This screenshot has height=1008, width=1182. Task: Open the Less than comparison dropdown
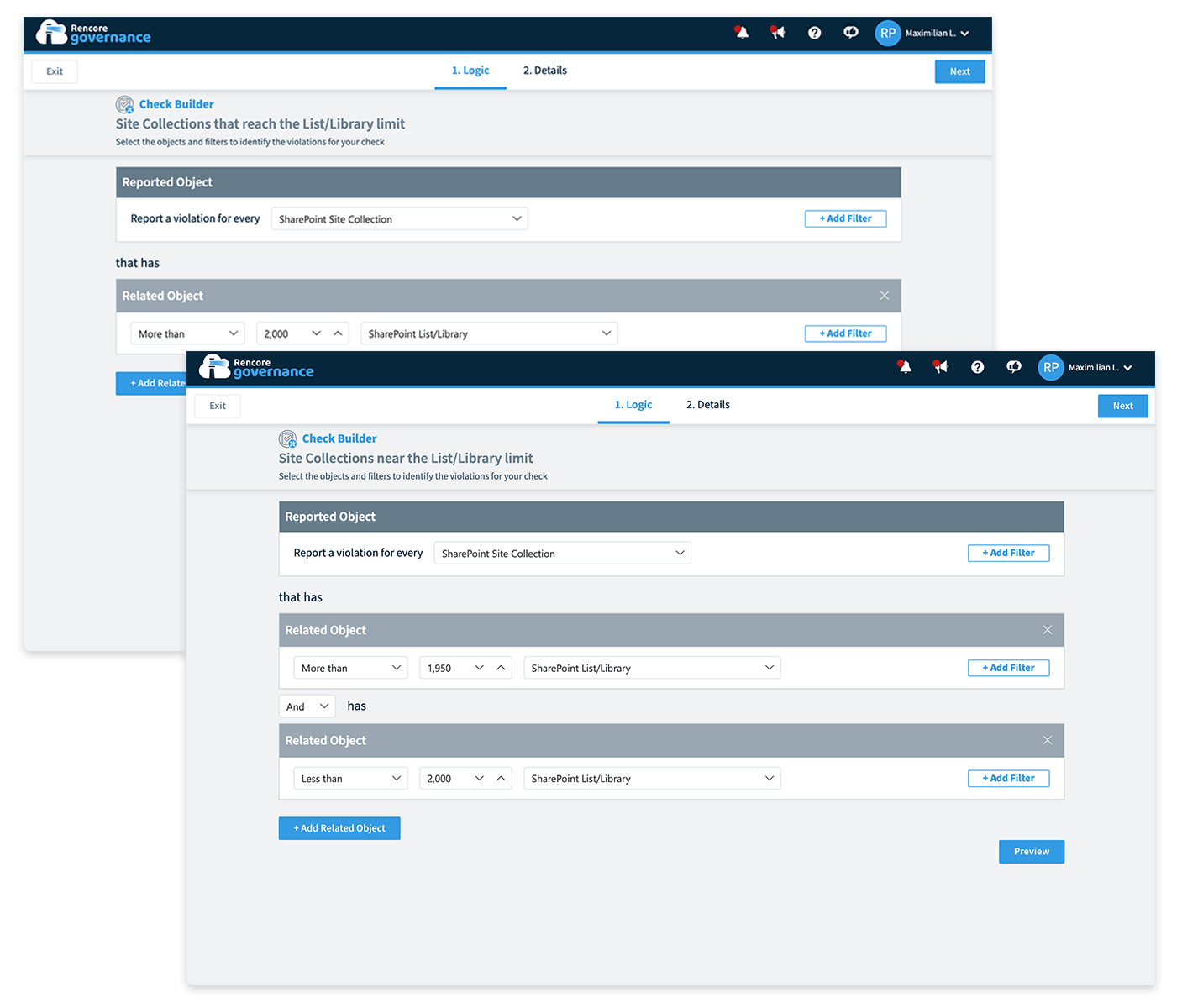click(x=350, y=778)
